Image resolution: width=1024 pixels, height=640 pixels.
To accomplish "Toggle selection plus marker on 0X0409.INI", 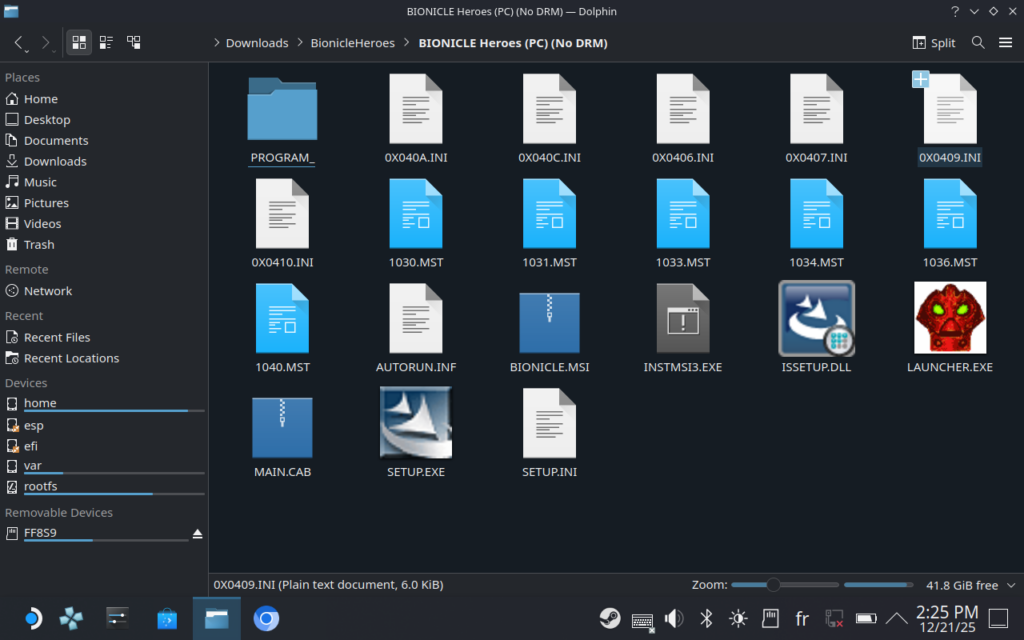I will point(921,80).
